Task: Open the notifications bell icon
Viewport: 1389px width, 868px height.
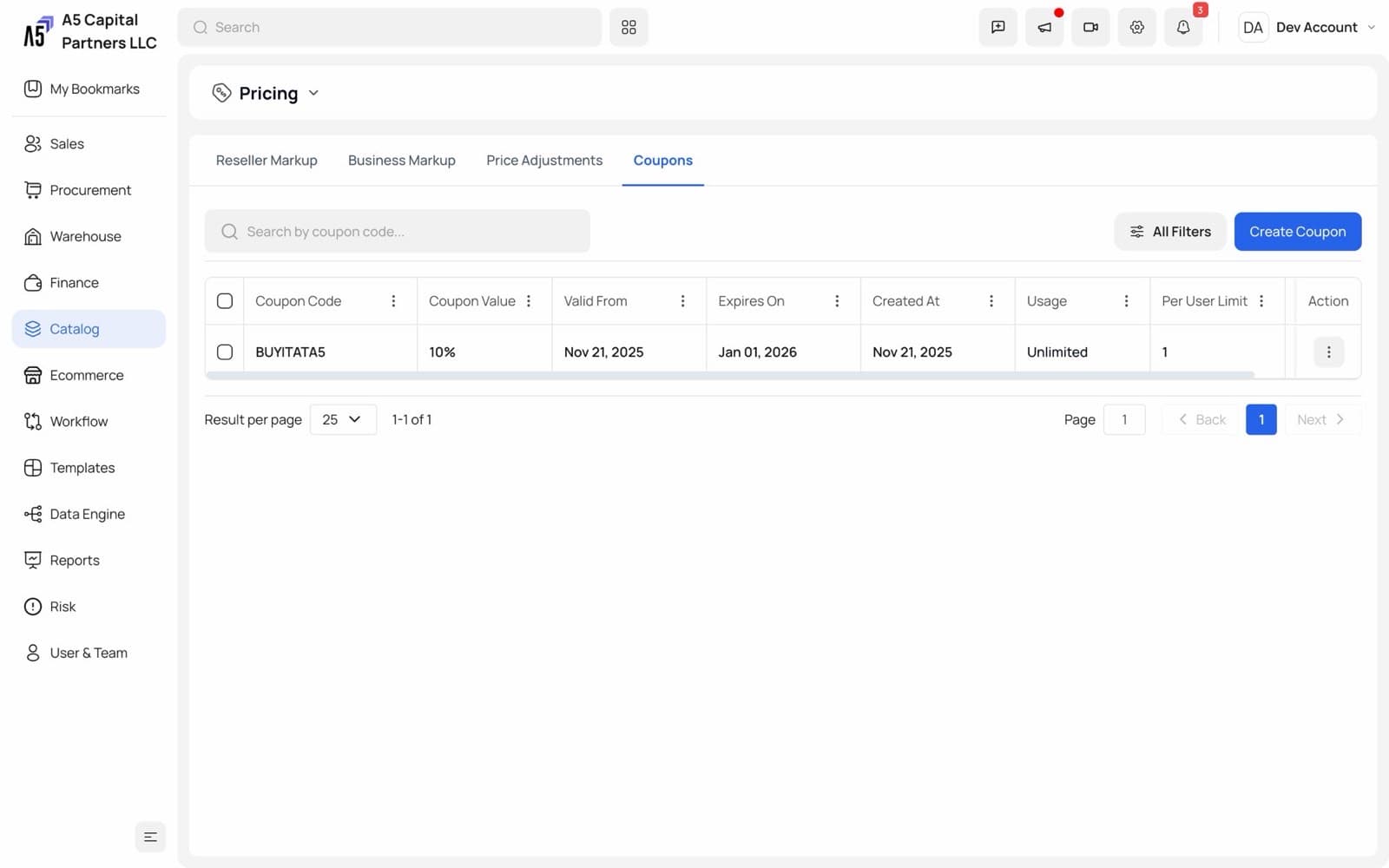Action: [x=1182, y=27]
